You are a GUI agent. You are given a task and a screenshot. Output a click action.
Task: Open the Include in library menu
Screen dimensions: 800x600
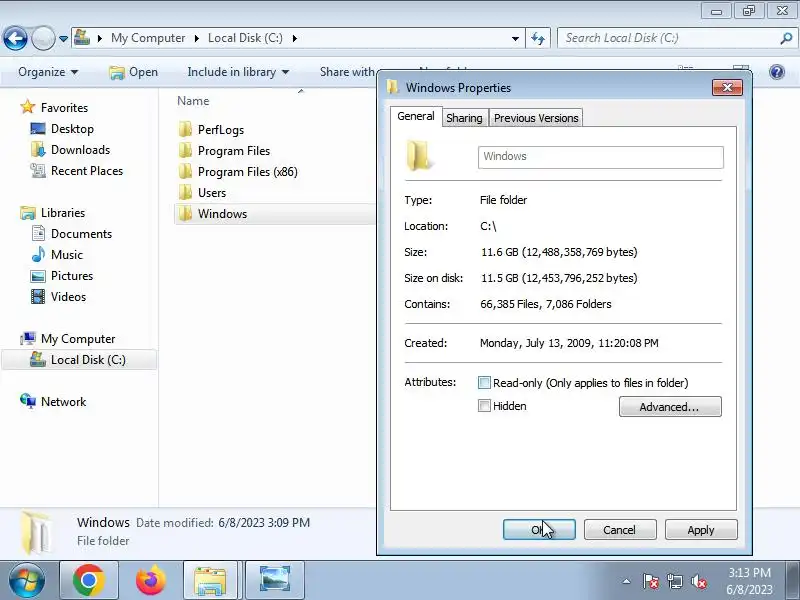coord(238,72)
